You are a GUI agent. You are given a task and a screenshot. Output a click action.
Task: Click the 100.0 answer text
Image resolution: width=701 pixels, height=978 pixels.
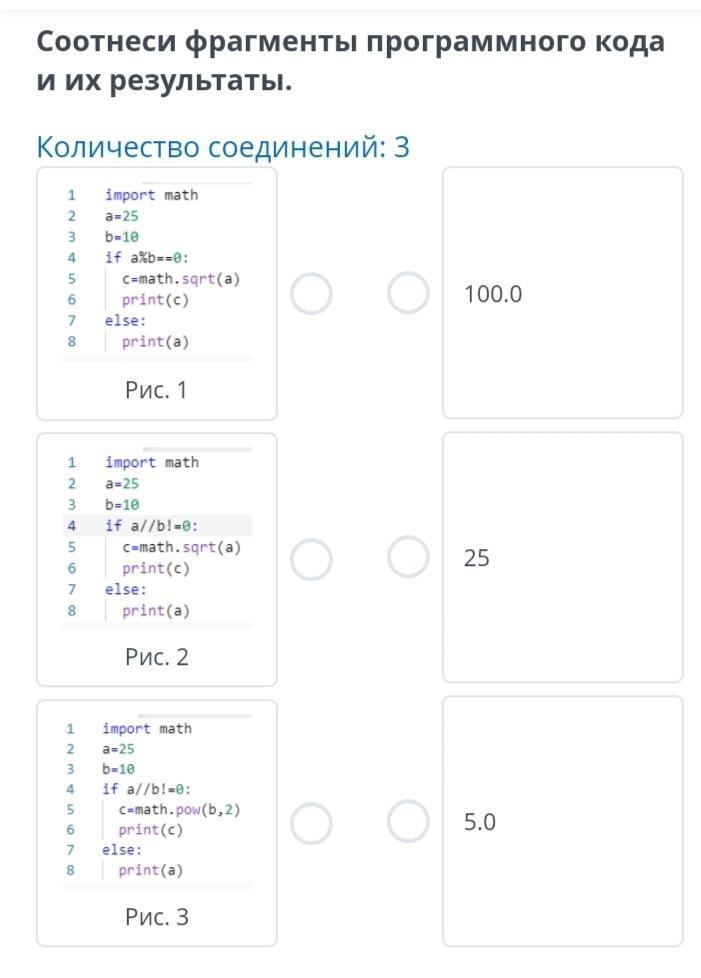pyautogui.click(x=493, y=294)
